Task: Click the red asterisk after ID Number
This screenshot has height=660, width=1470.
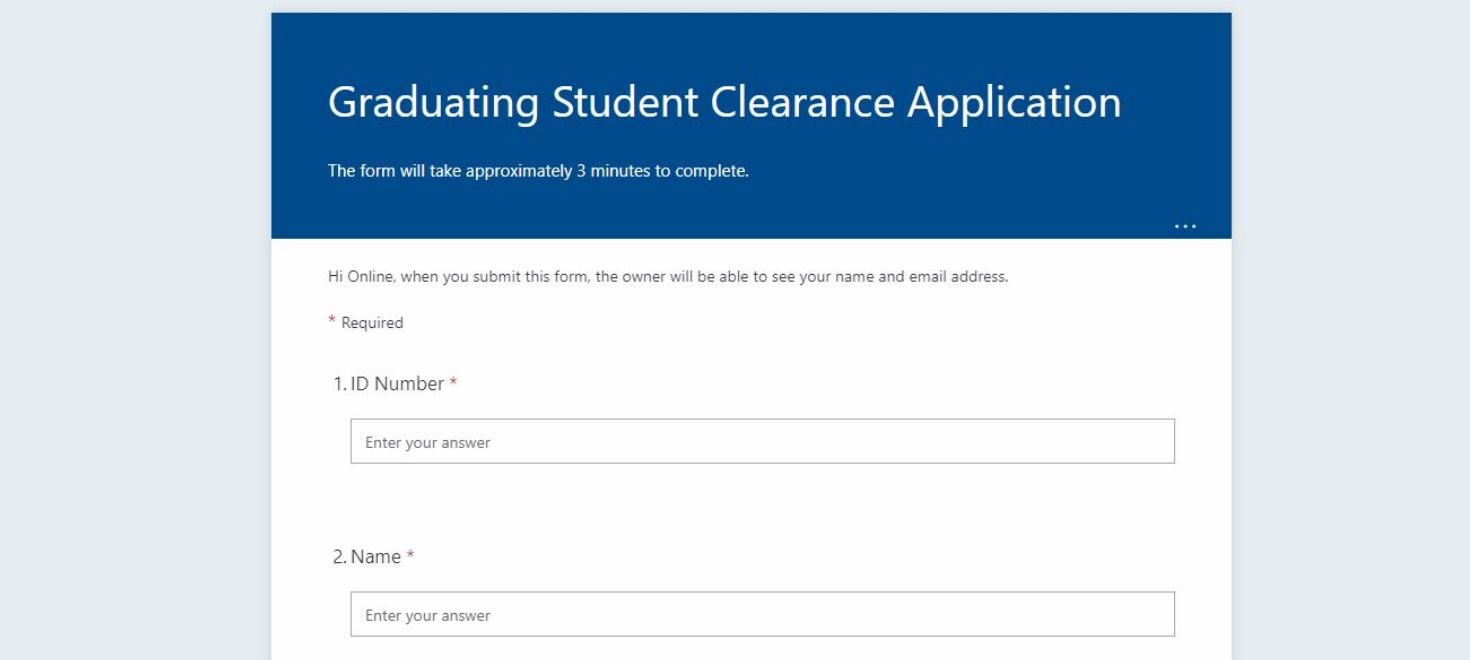Action: tap(453, 383)
